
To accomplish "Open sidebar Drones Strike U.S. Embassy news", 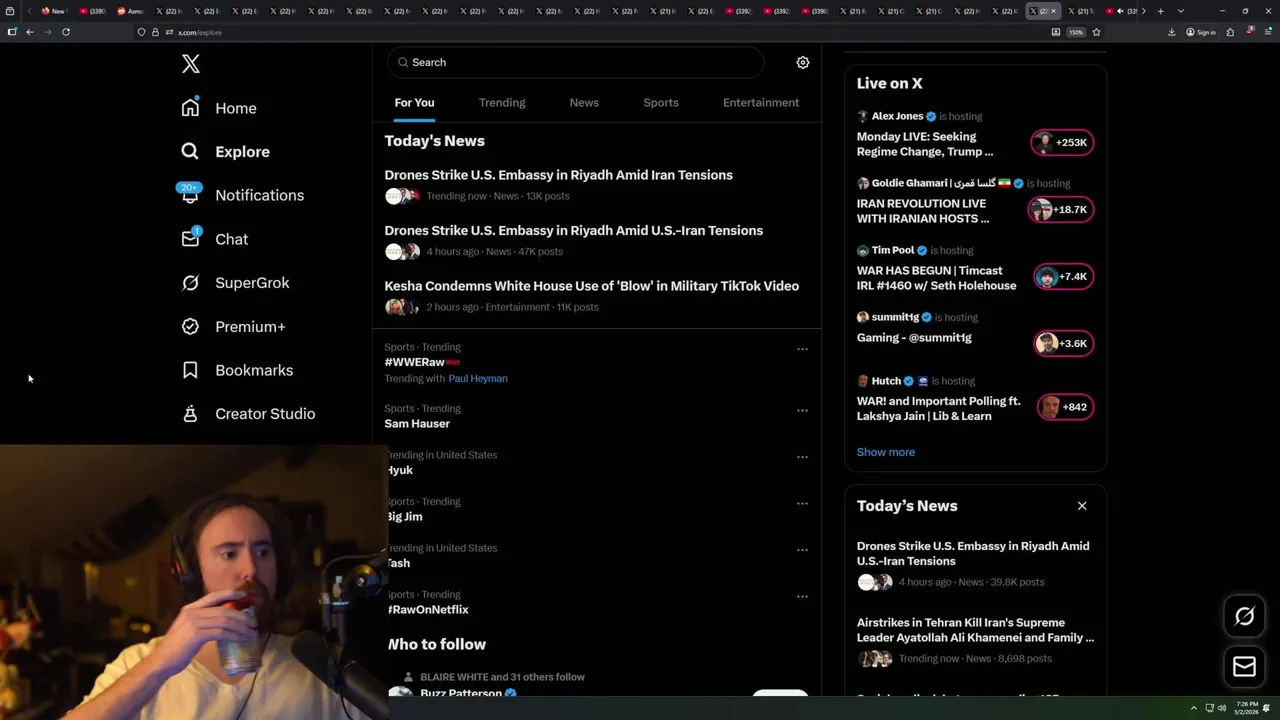I will coord(973,553).
